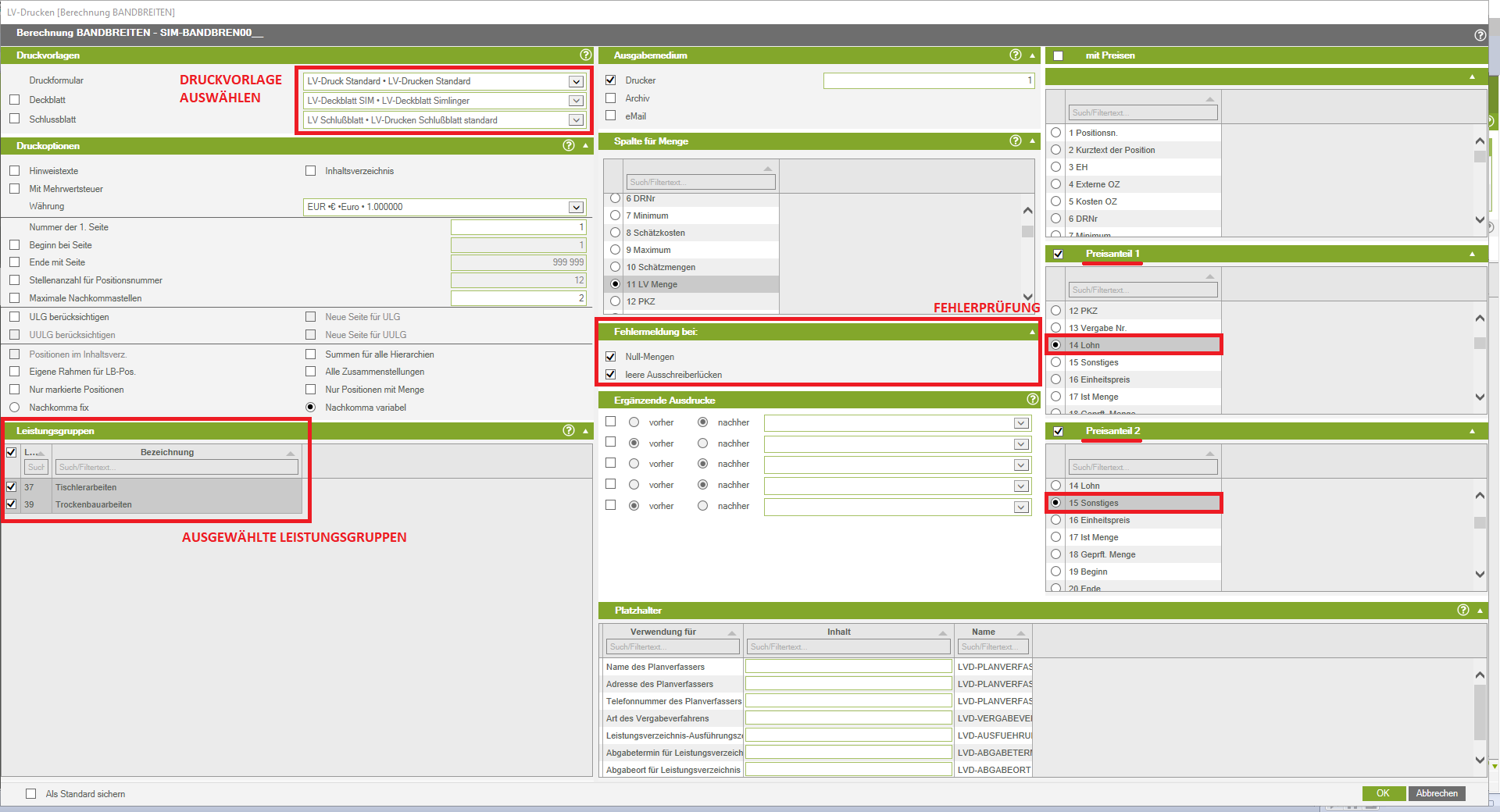Enable the Deckblatt checkbox
The height and width of the screenshot is (812, 1500).
click(x=14, y=100)
